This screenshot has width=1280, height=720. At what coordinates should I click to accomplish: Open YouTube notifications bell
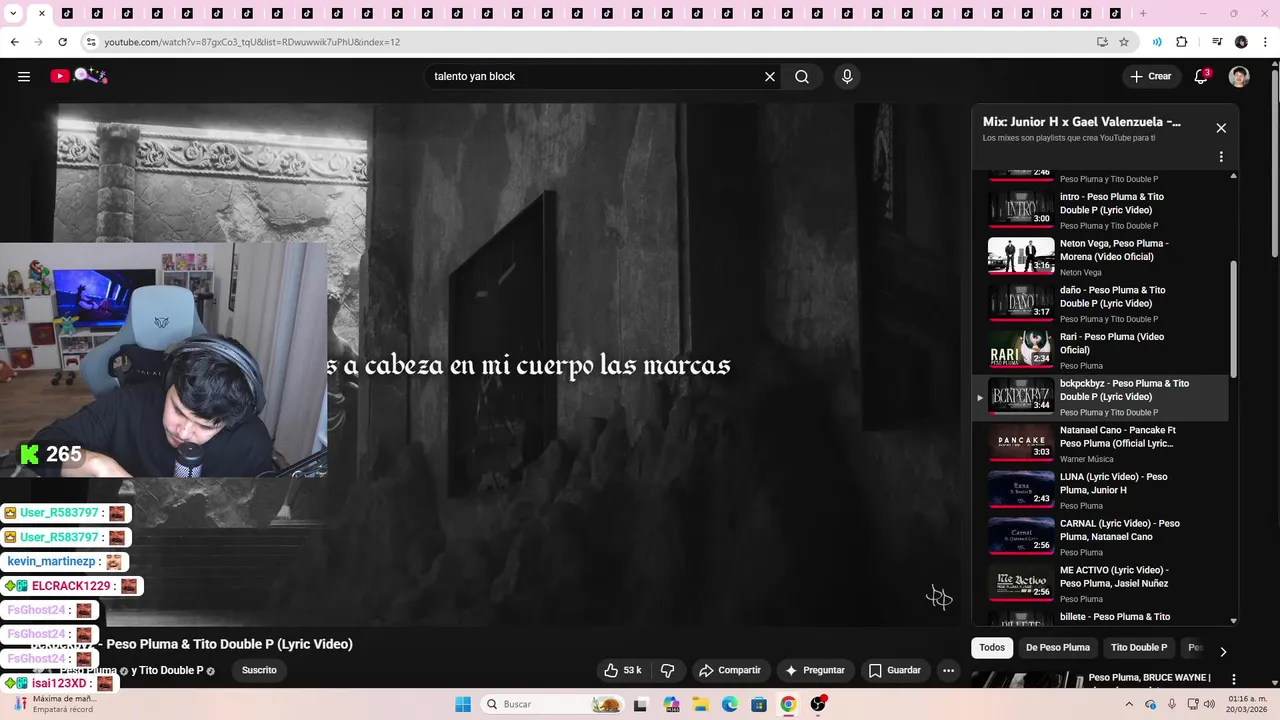pos(1201,77)
